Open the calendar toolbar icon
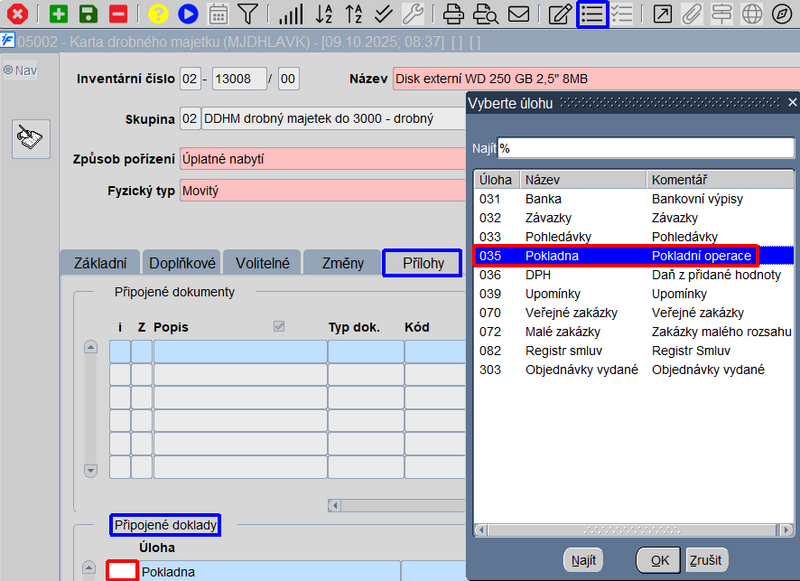Viewport: 800px width, 581px height. pos(218,14)
